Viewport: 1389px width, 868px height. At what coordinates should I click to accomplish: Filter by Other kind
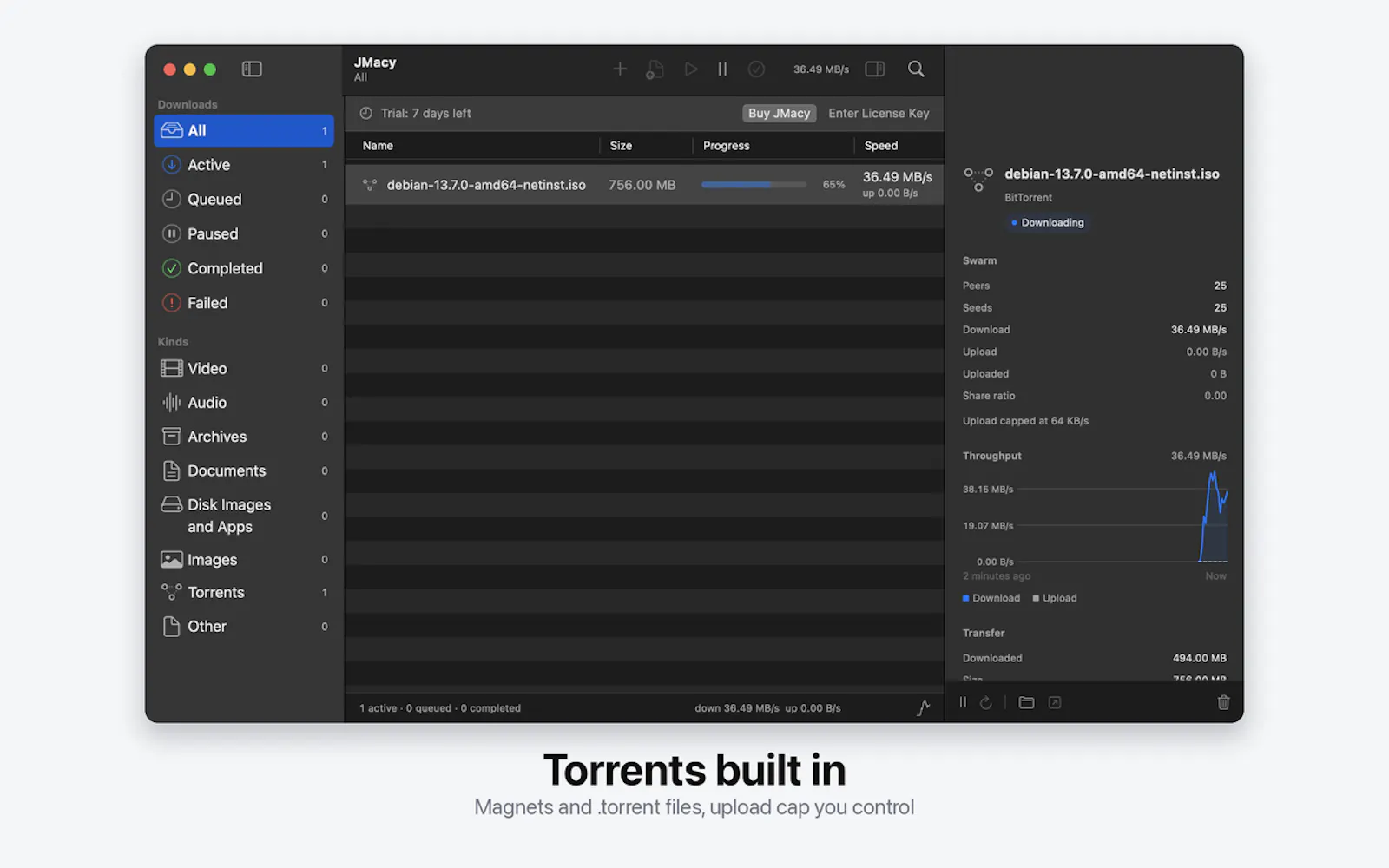tap(244, 626)
